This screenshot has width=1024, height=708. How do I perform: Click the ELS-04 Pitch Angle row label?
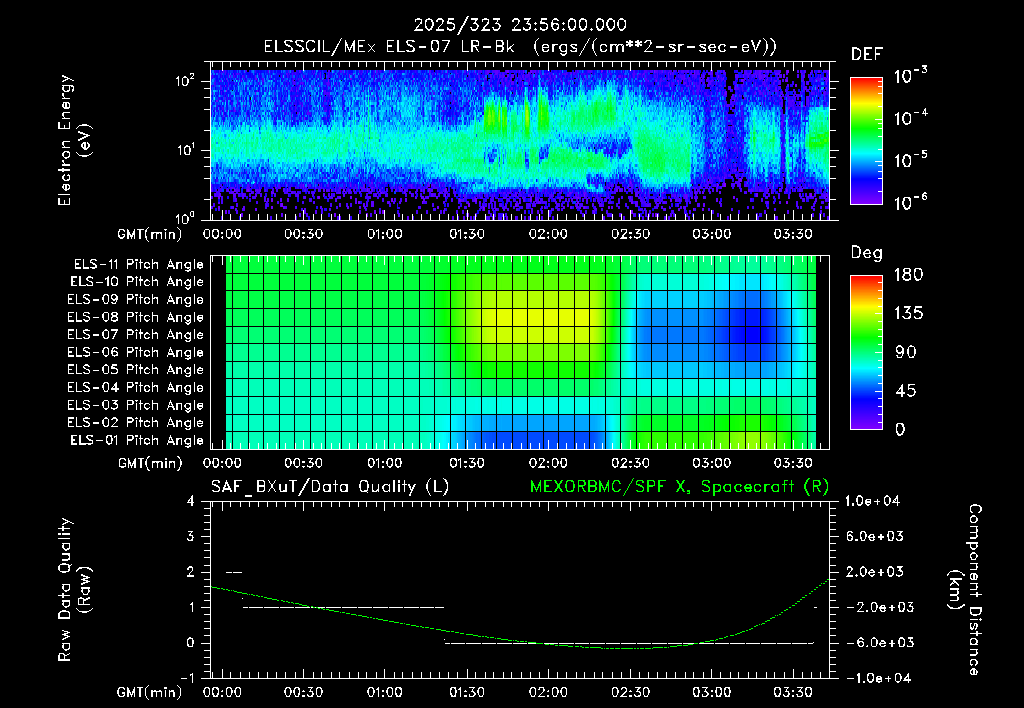click(135, 388)
